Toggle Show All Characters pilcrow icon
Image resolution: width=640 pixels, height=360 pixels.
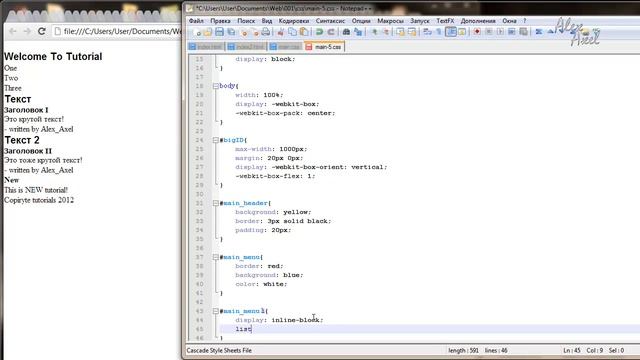tap(439, 32)
